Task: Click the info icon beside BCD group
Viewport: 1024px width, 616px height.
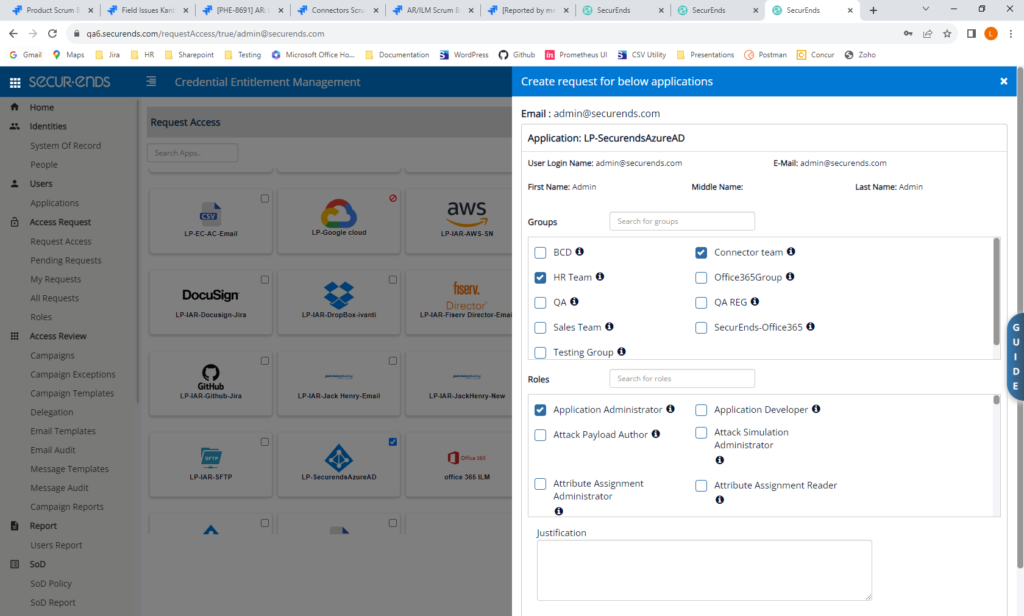Action: point(579,251)
